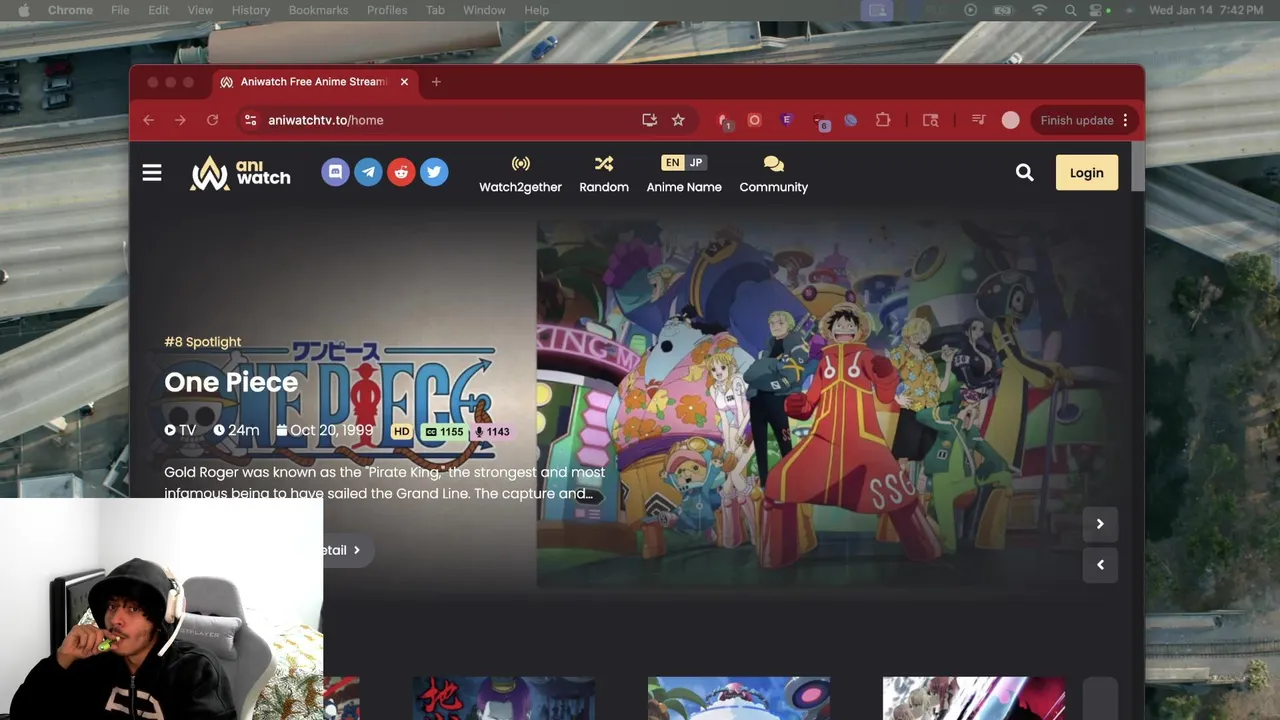Open the Edit menu
Image resolution: width=1280 pixels, height=720 pixels.
tap(158, 10)
